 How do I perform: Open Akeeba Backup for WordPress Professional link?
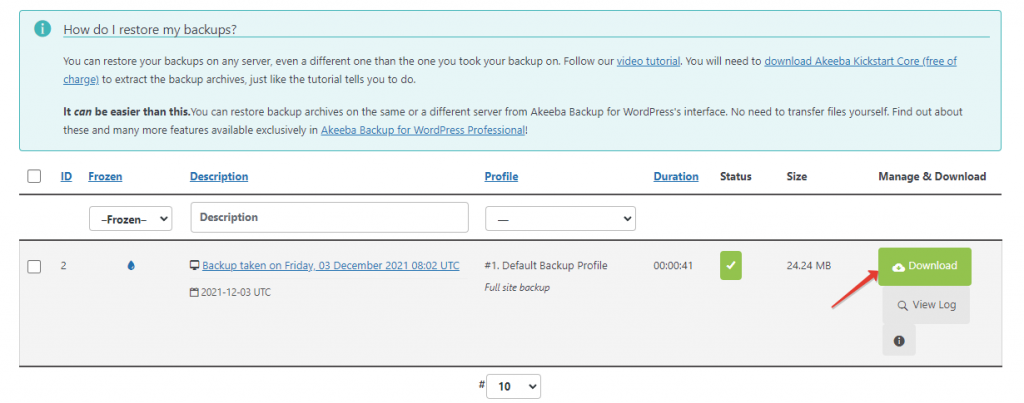point(423,130)
